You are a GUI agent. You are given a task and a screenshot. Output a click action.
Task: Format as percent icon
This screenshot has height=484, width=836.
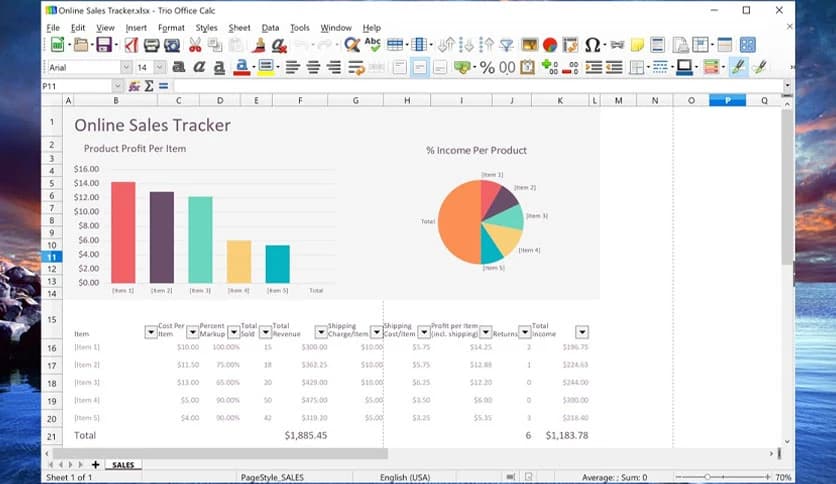tap(487, 67)
